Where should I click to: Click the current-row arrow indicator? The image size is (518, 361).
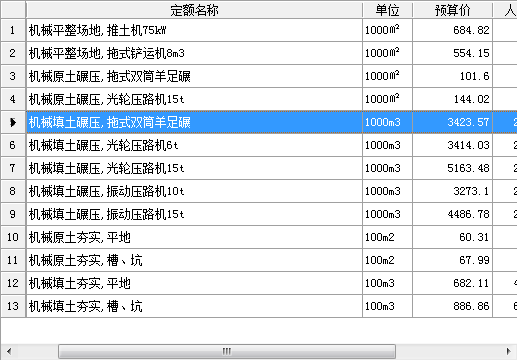(x=13, y=122)
